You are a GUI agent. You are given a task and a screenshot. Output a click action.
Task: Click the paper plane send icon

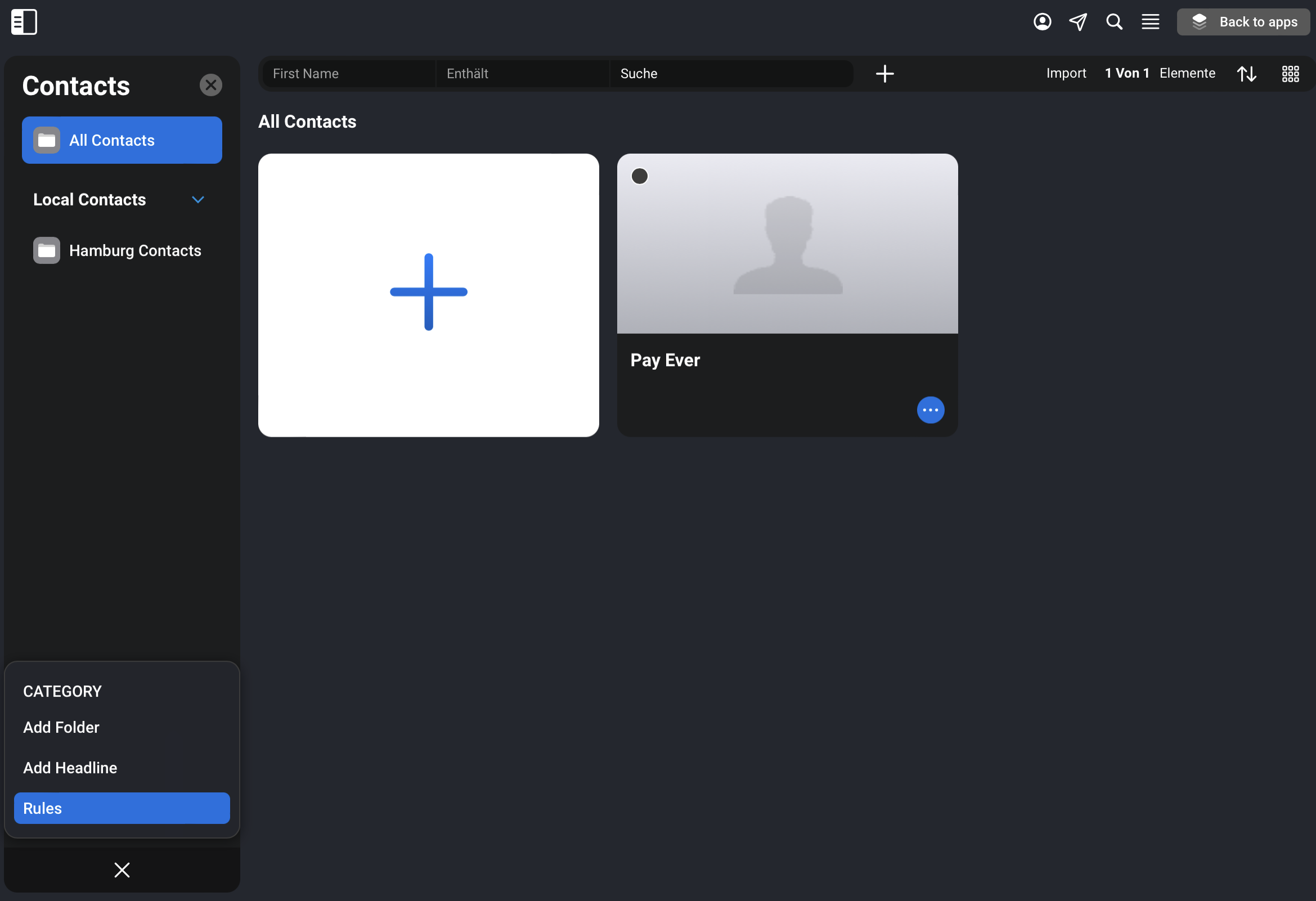pos(1077,22)
